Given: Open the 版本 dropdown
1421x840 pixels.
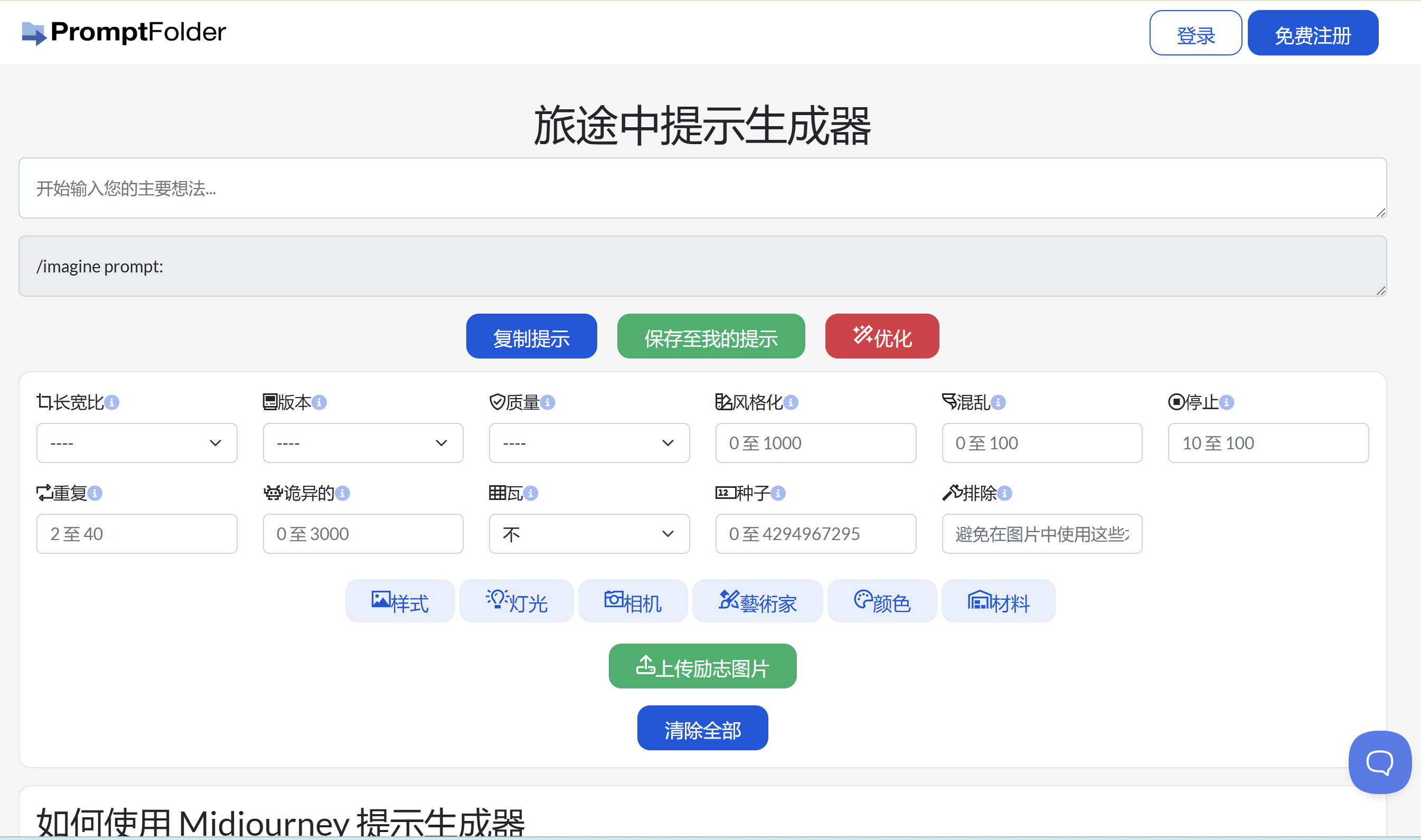Looking at the screenshot, I should pyautogui.click(x=363, y=443).
